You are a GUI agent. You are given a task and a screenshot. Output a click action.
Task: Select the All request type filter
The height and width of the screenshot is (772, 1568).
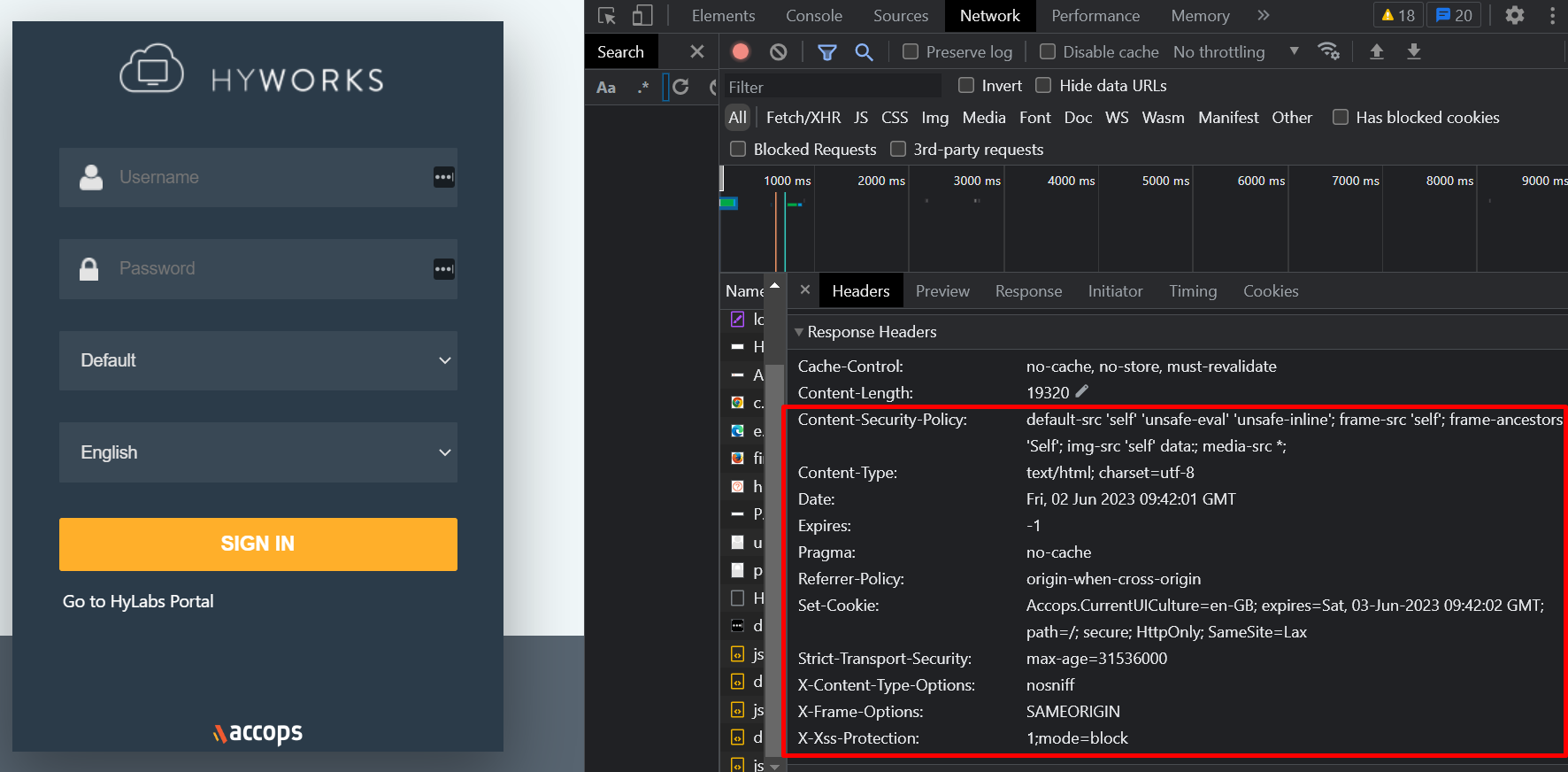tap(738, 118)
